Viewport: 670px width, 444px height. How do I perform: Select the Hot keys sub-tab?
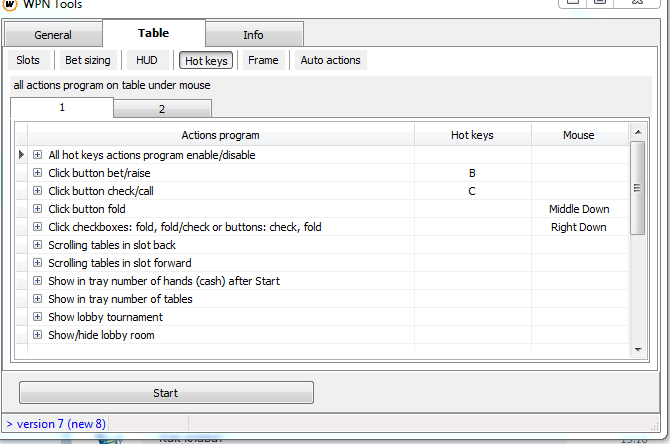tap(206, 61)
